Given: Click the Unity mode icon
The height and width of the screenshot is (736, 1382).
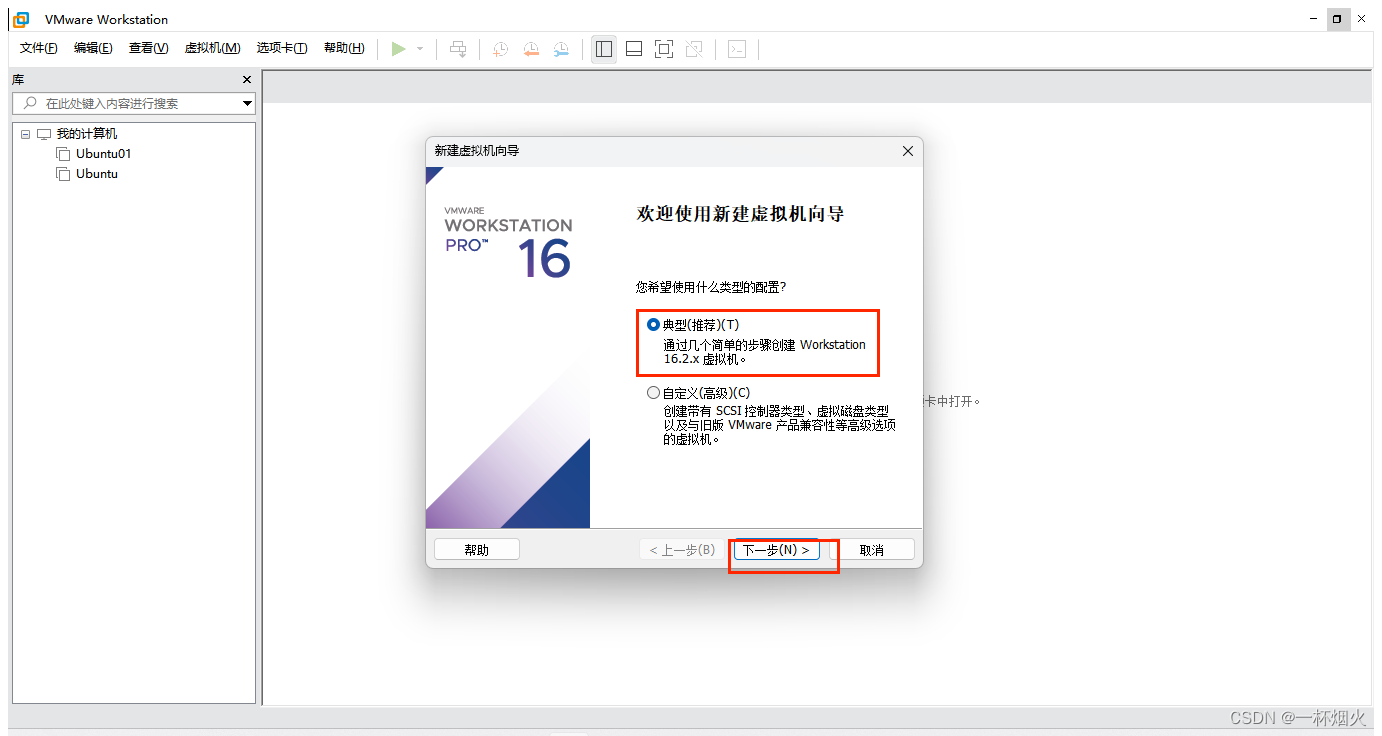Looking at the screenshot, I should click(695, 49).
